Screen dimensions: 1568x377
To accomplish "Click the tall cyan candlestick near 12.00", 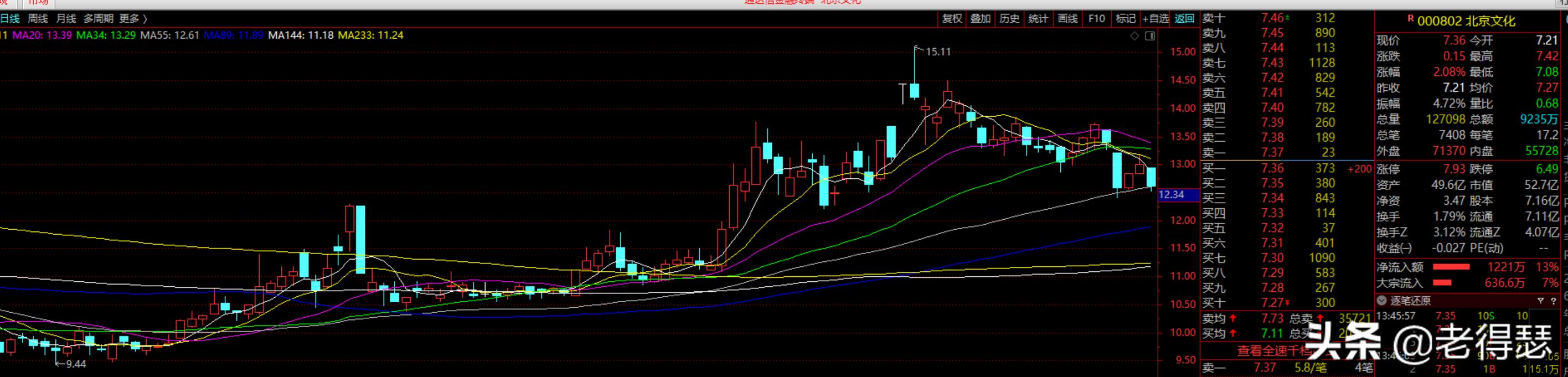I will 360,239.
